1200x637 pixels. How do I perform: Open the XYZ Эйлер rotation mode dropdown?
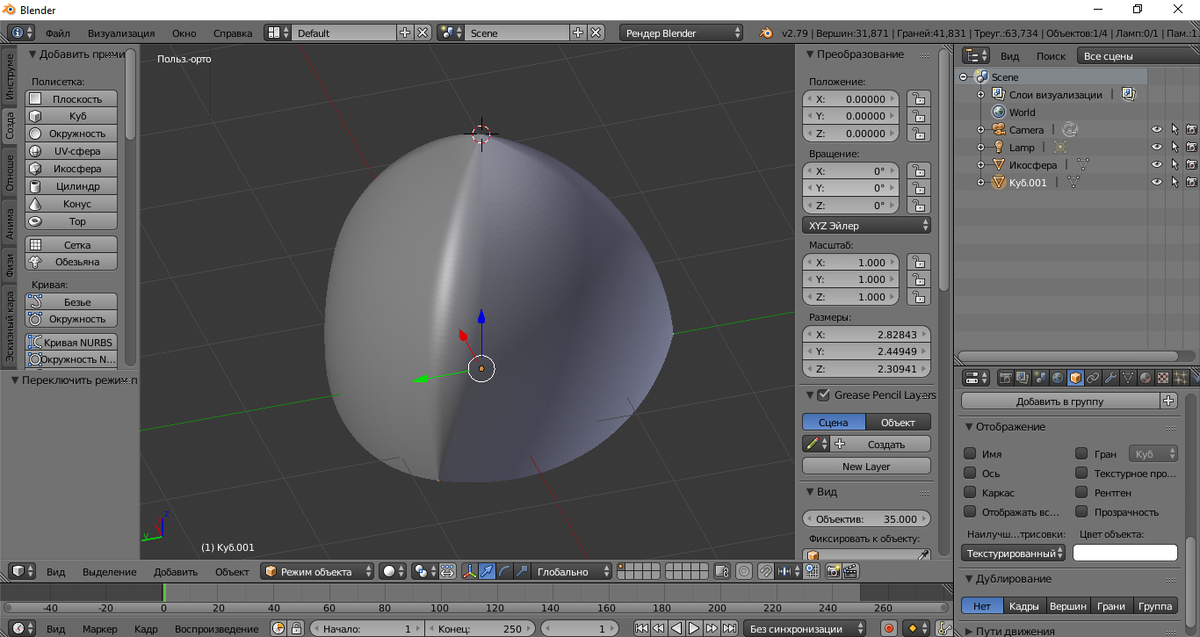pos(867,225)
